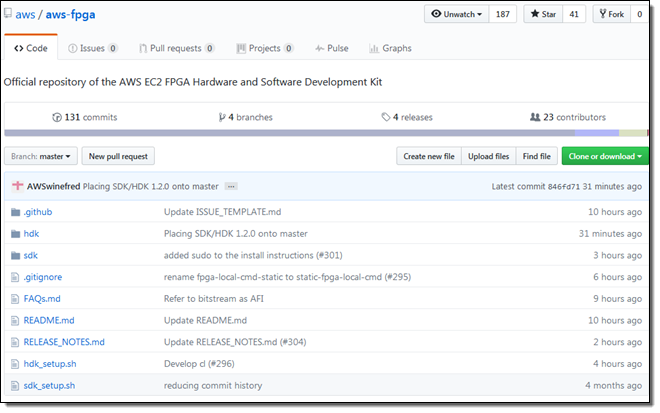Click the releases tag icon
This screenshot has height=413, width=660.
pyautogui.click(x=385, y=117)
